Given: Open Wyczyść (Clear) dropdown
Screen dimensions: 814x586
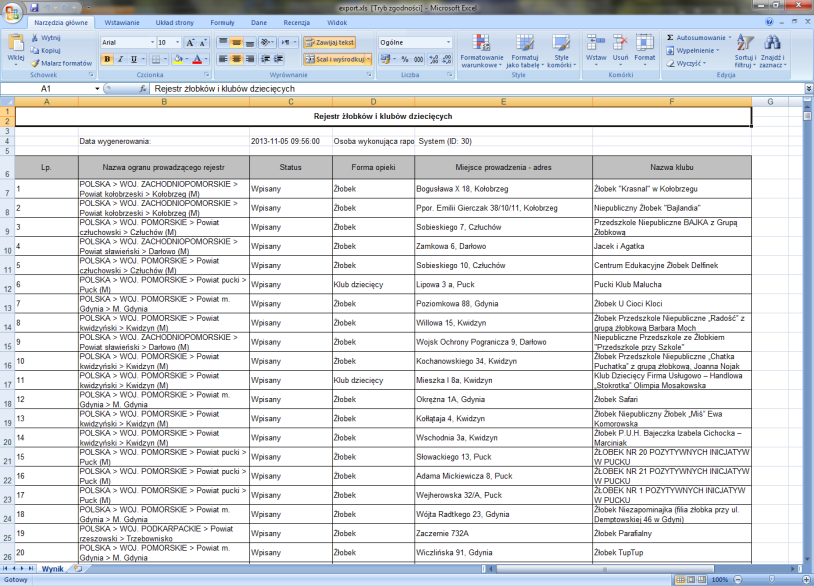Looking at the screenshot, I should coord(686,63).
